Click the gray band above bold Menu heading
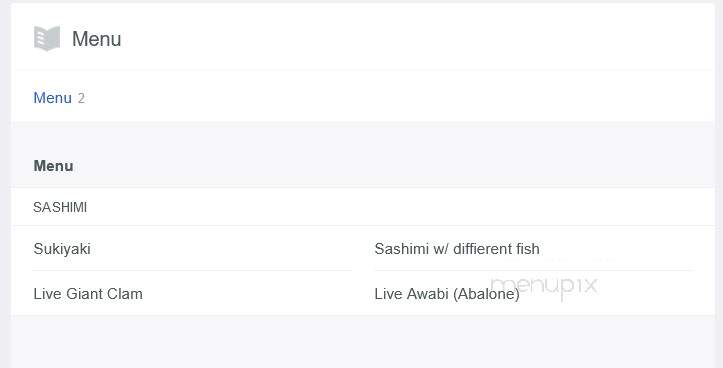 click(362, 134)
